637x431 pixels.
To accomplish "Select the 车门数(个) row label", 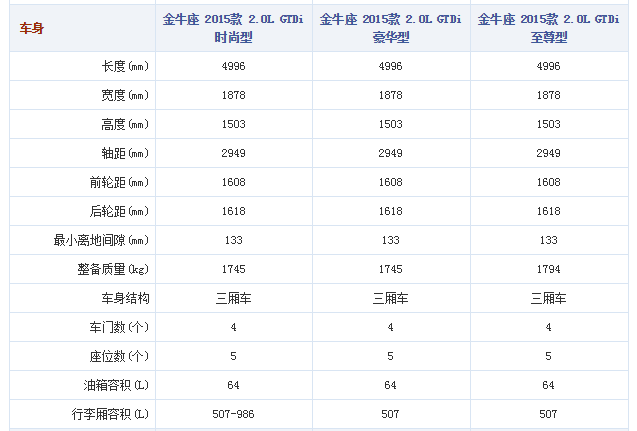I will [119, 327].
